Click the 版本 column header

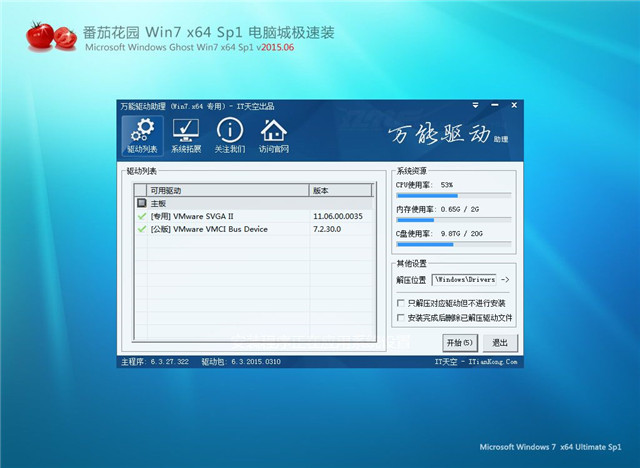point(340,191)
